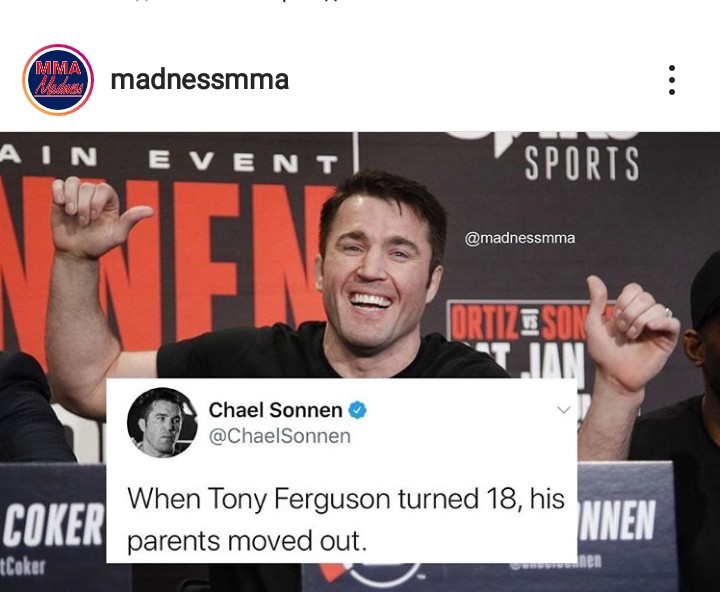Click the SPORTS logo on the backdrop
The width and height of the screenshot is (720, 592).
581,164
